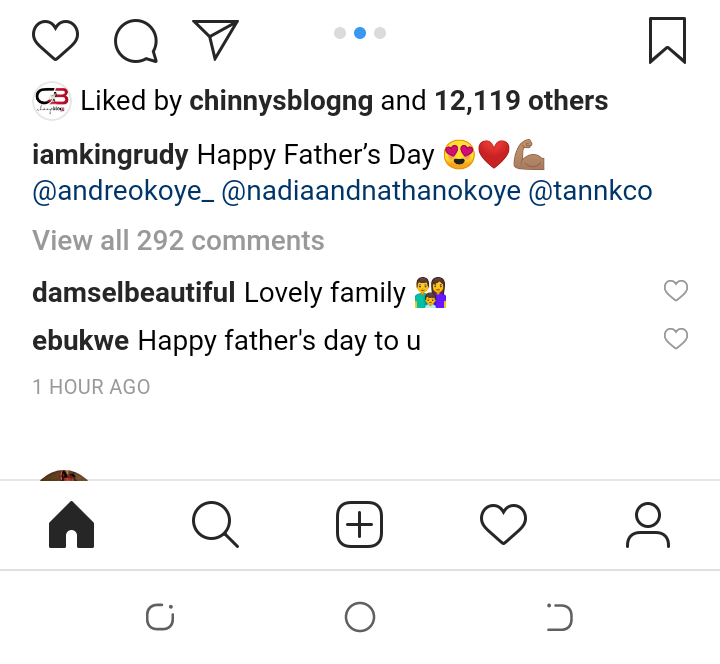Open Profile tab in bottom navigation
The height and width of the screenshot is (664, 720).
pyautogui.click(x=648, y=525)
